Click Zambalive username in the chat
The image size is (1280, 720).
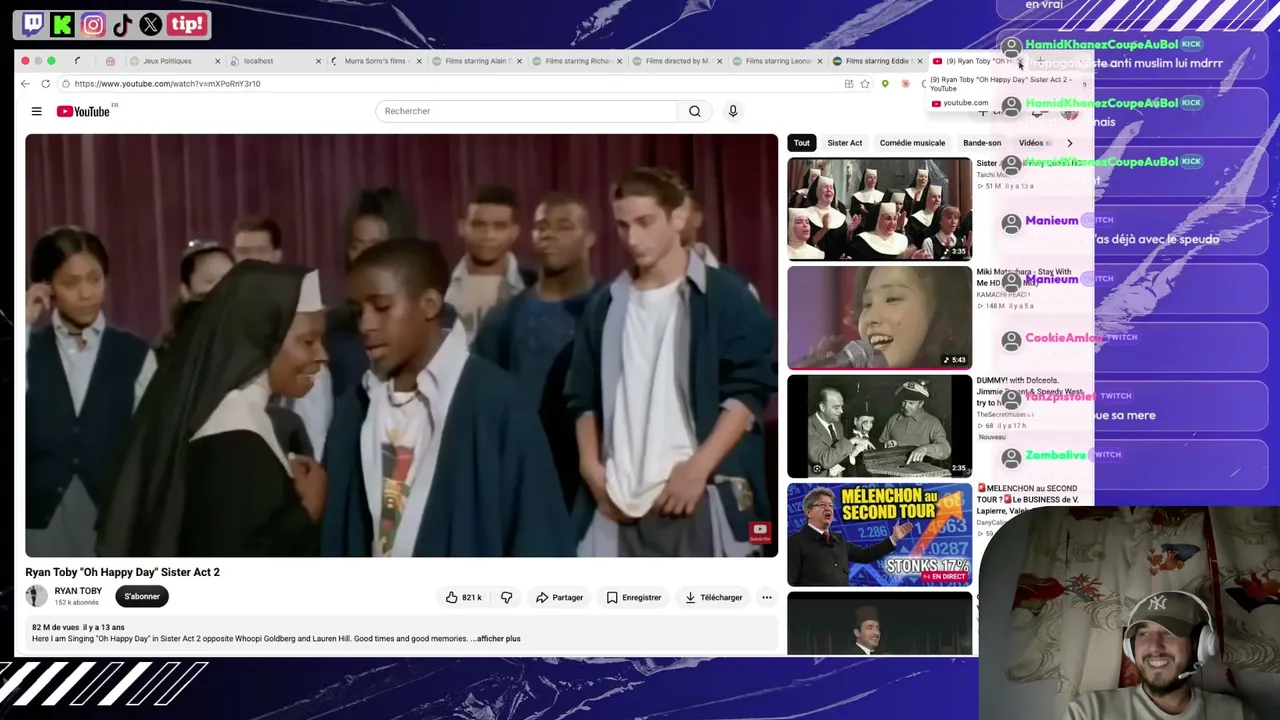[x=1055, y=456]
